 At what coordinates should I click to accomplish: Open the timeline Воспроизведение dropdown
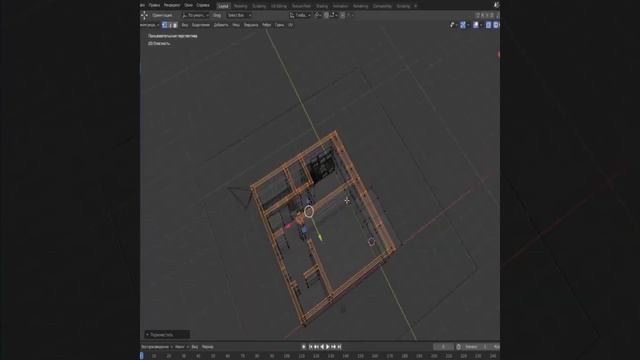tap(156, 347)
